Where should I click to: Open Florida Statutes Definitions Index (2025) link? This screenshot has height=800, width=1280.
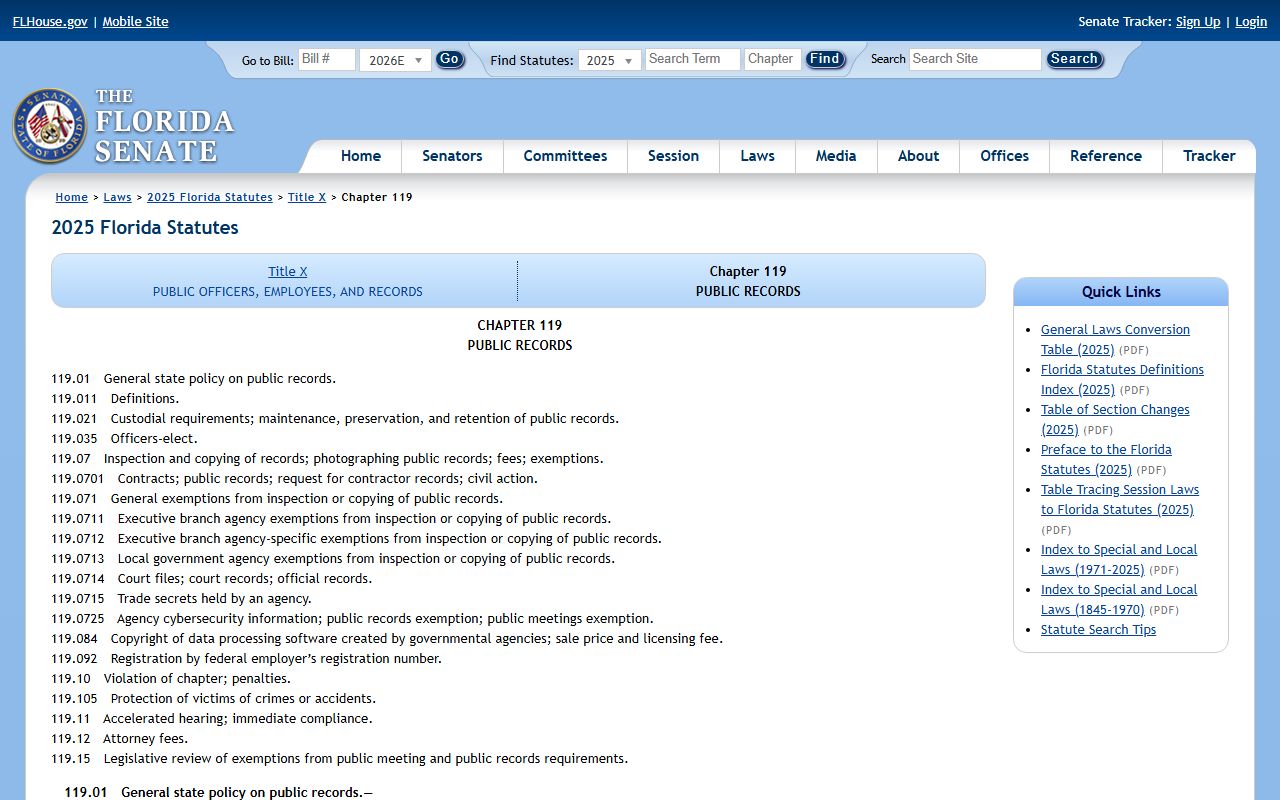pyautogui.click(x=1122, y=379)
